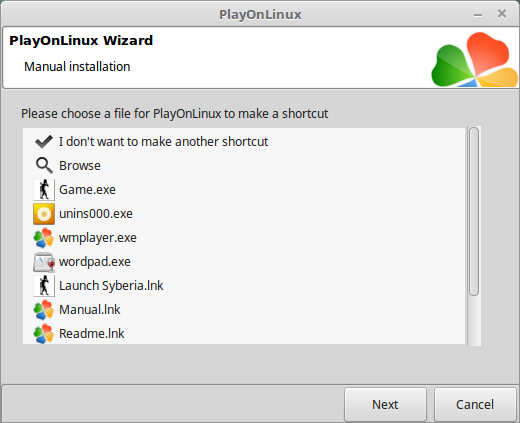Click the PlayOnLinux clover logo in header
Viewport: 520px width, 423px height.
coord(474,60)
